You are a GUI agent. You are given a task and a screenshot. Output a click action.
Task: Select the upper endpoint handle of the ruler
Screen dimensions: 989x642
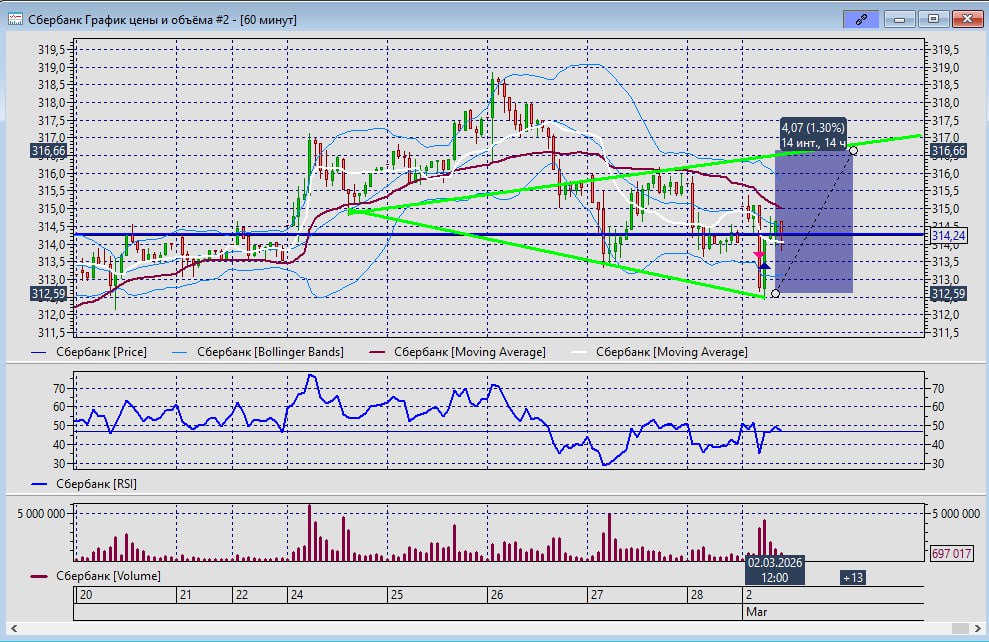point(853,150)
